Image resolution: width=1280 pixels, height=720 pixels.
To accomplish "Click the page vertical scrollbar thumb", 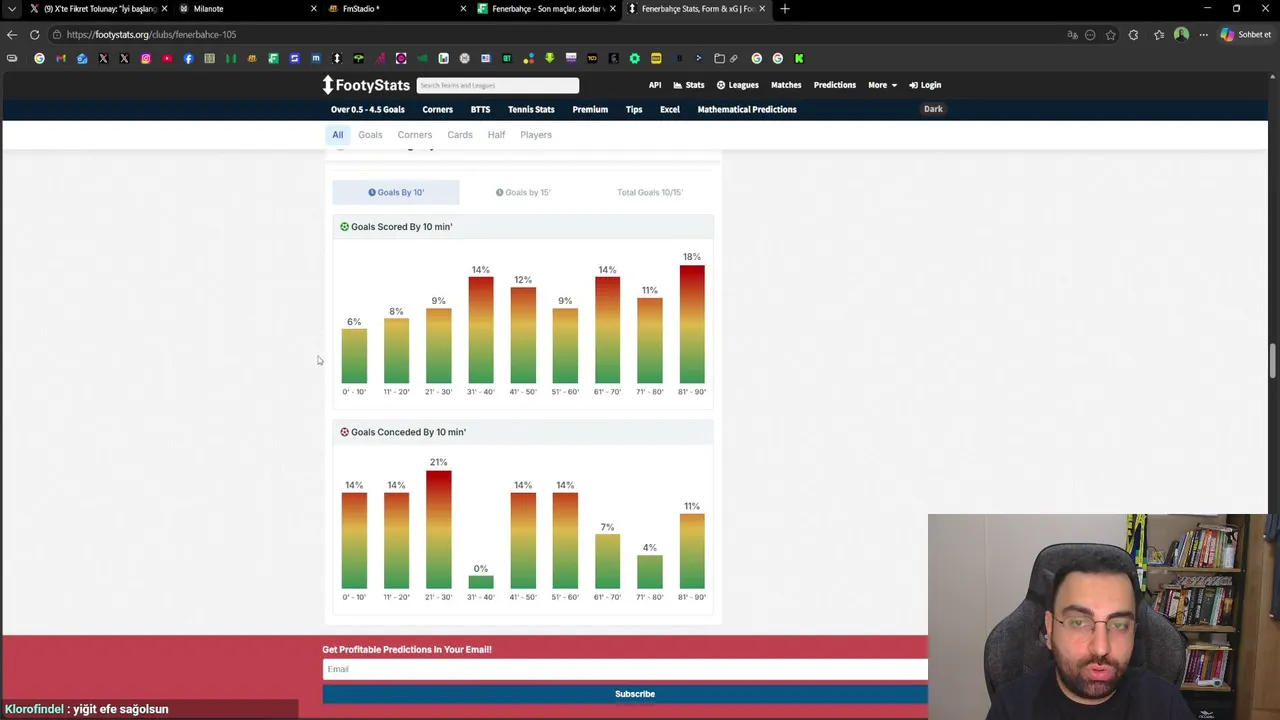I will [1273, 360].
